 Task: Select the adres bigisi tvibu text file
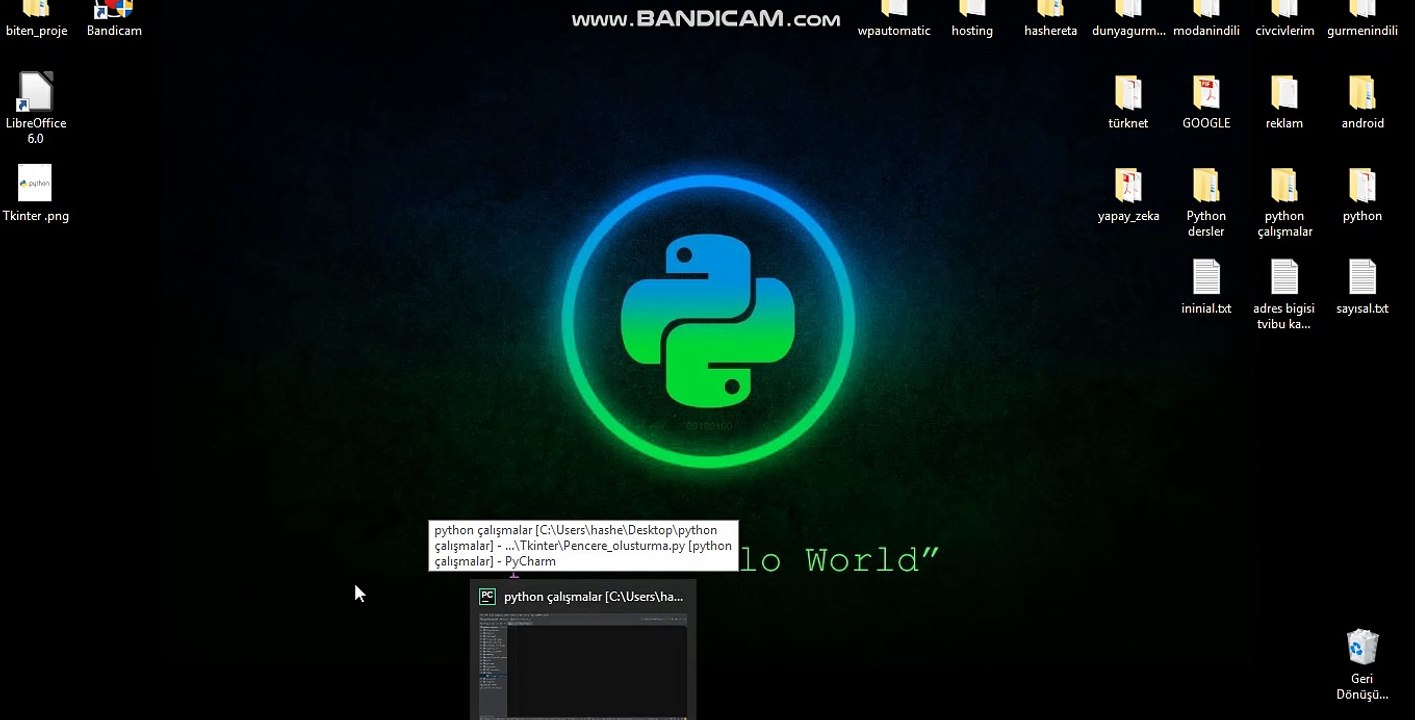click(x=1284, y=295)
